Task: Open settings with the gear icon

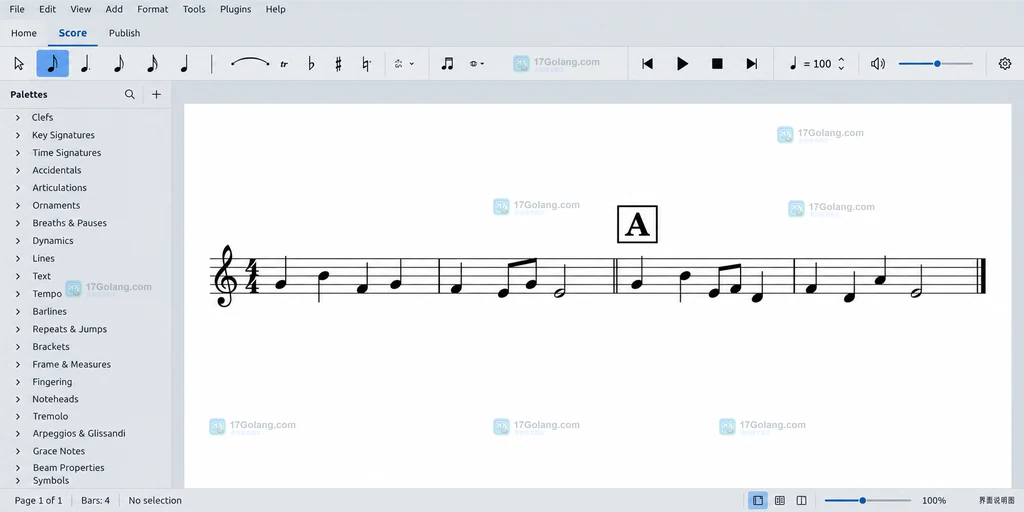Action: pos(1005,63)
